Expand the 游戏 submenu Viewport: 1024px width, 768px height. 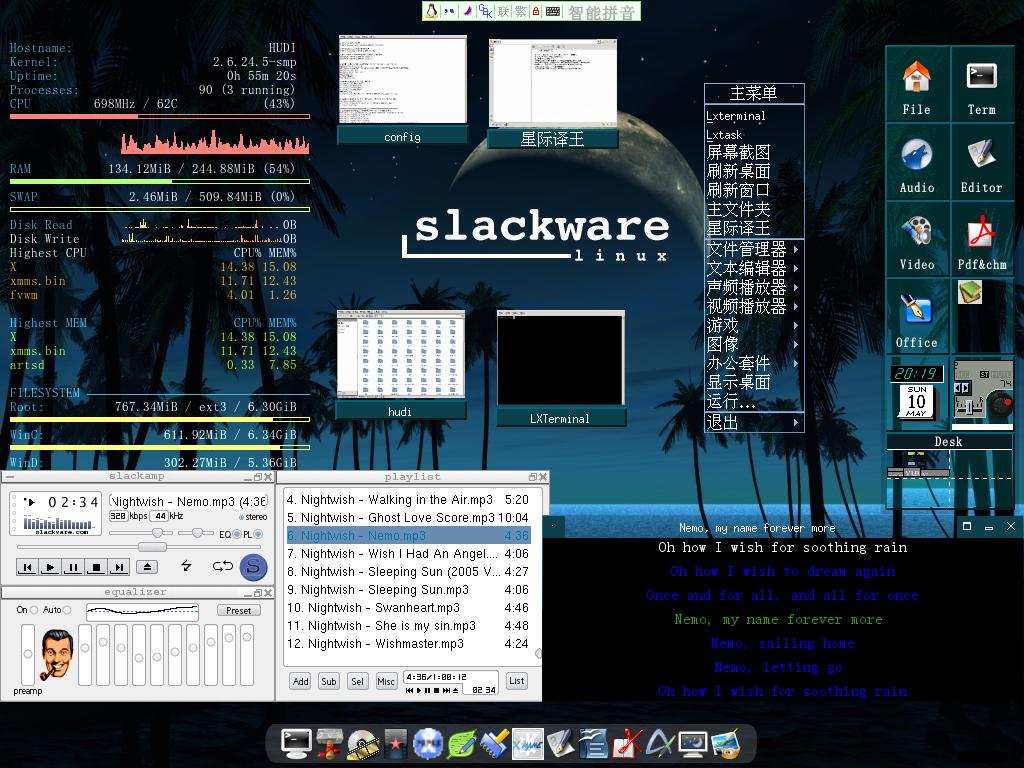[754, 325]
